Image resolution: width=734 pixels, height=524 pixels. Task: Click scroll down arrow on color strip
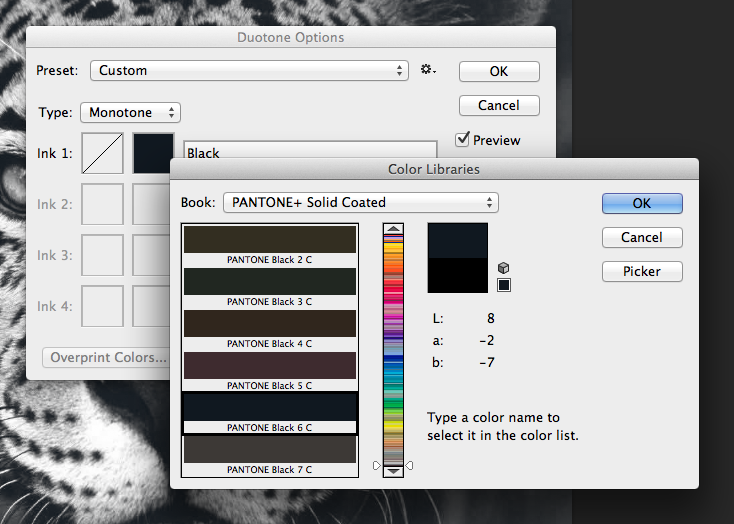393,471
